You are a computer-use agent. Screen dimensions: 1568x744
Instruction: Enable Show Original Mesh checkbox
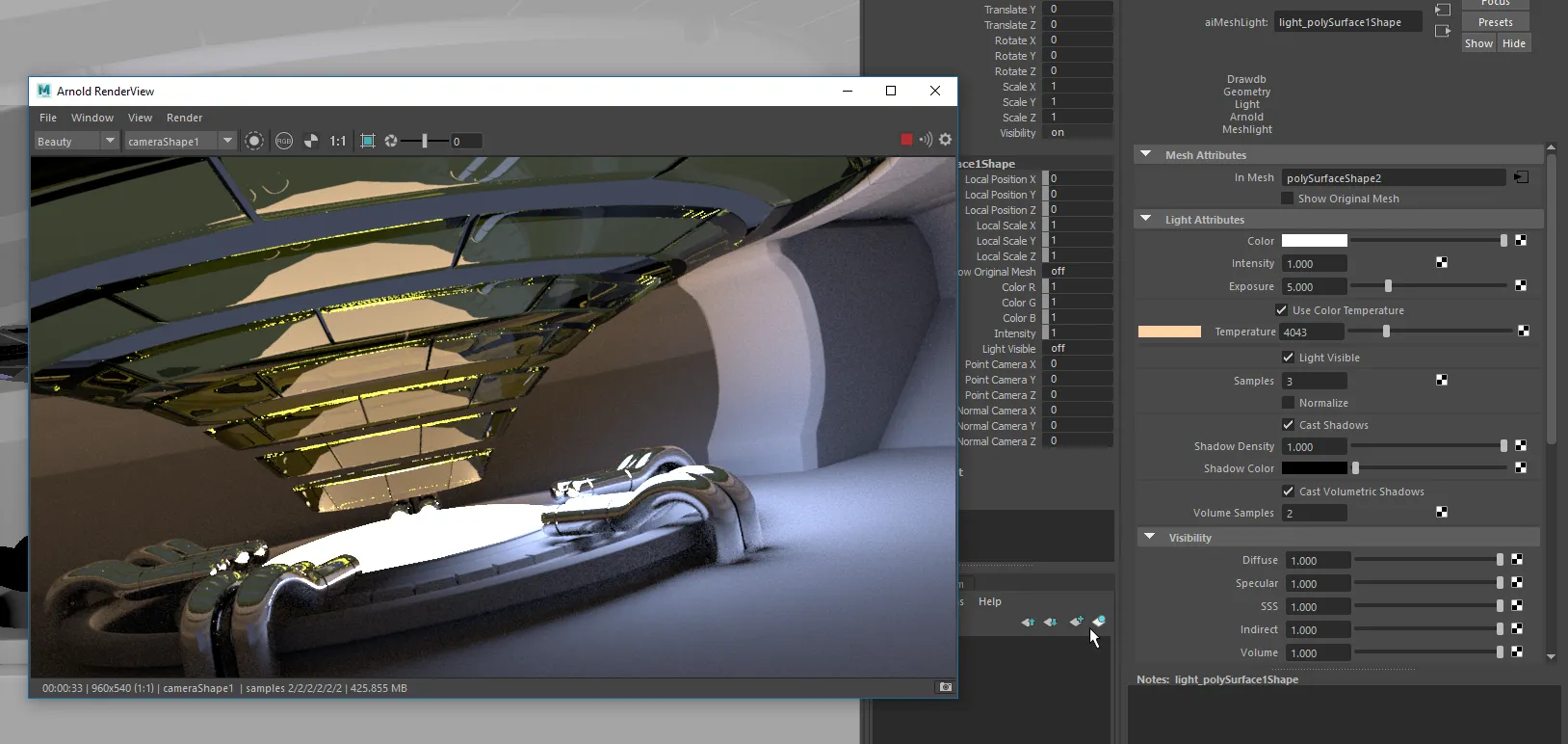point(1287,199)
